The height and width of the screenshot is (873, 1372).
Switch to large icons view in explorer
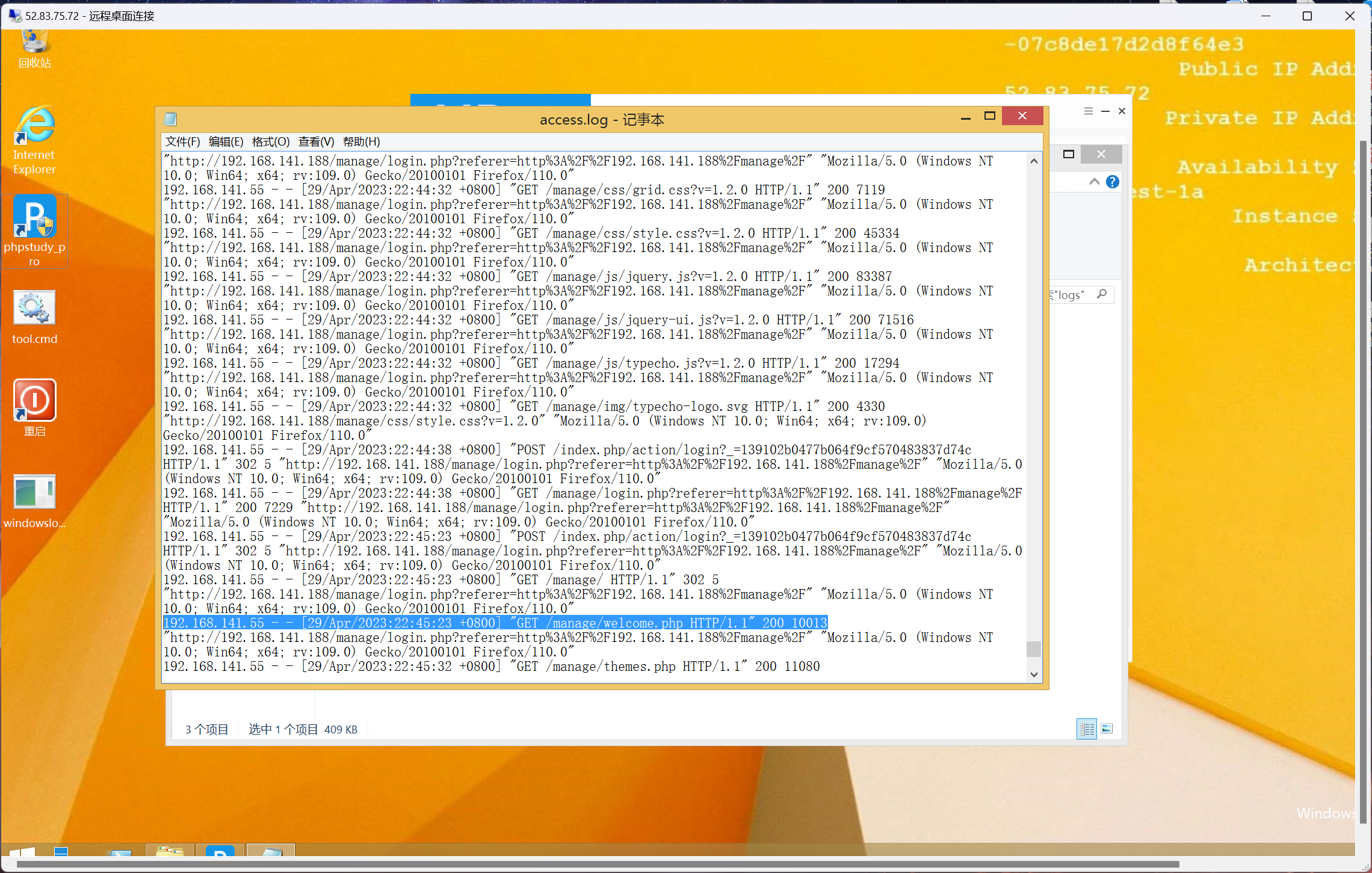(x=1107, y=729)
